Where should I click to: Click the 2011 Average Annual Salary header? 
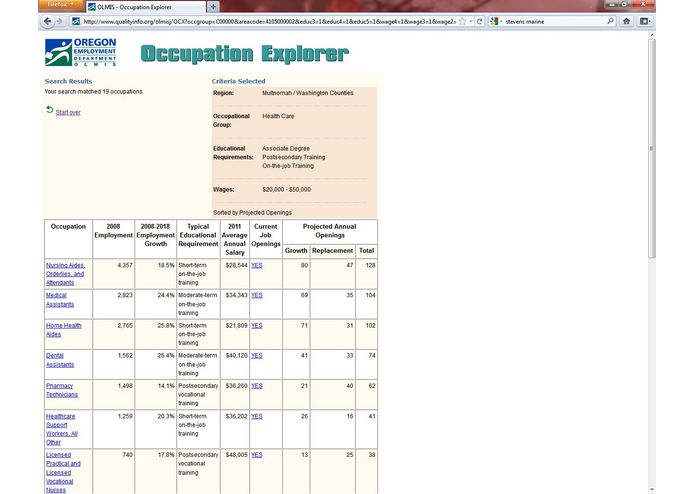(x=234, y=239)
